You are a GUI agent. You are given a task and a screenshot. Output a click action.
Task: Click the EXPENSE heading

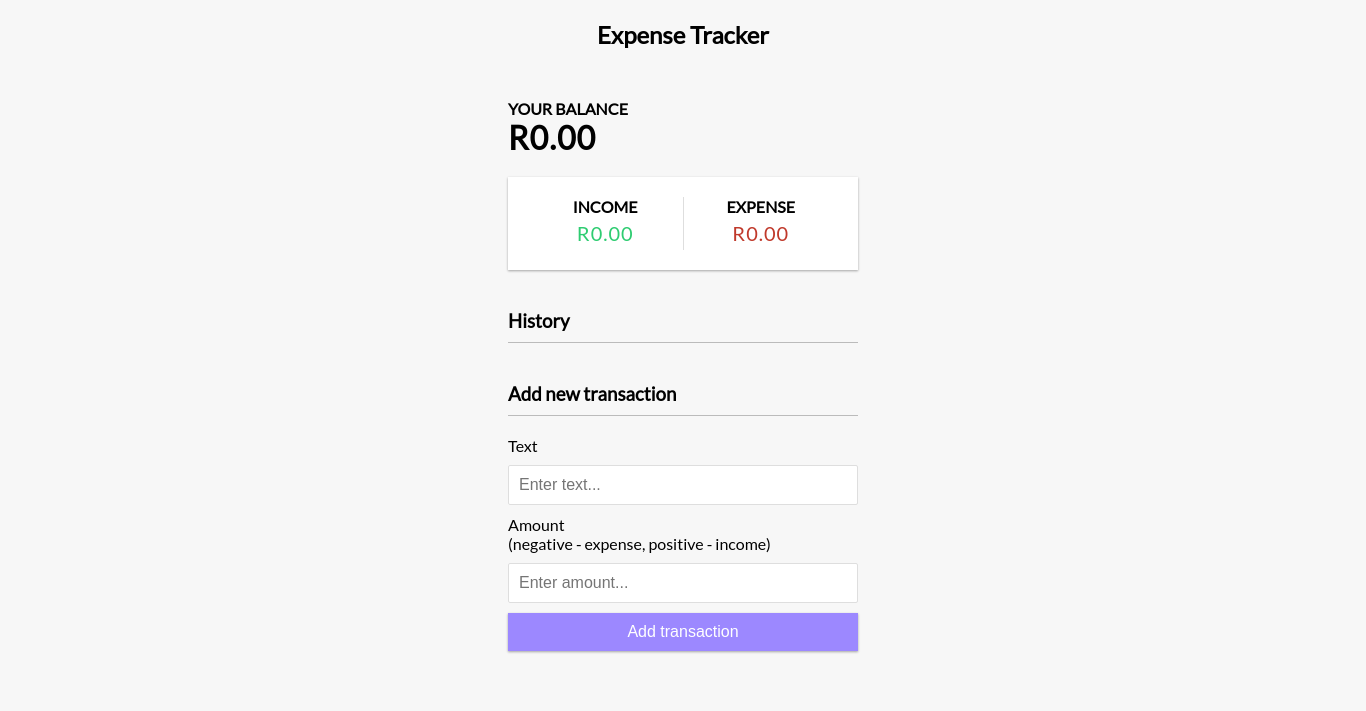[x=760, y=207]
